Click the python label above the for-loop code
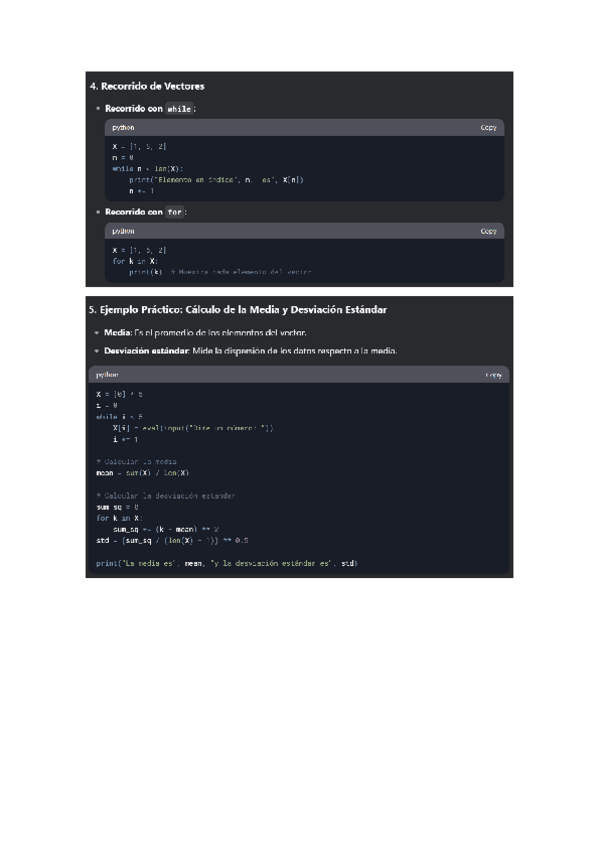Image resolution: width=600 pixels, height=848 pixels. pyautogui.click(x=123, y=231)
